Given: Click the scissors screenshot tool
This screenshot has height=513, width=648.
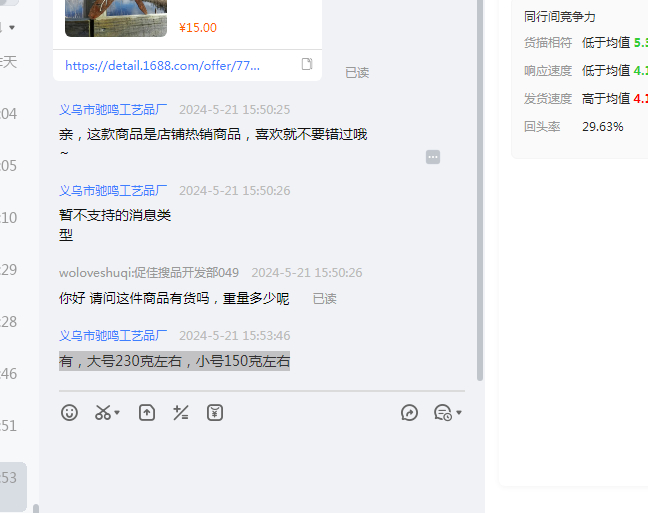Looking at the screenshot, I should coord(102,412).
